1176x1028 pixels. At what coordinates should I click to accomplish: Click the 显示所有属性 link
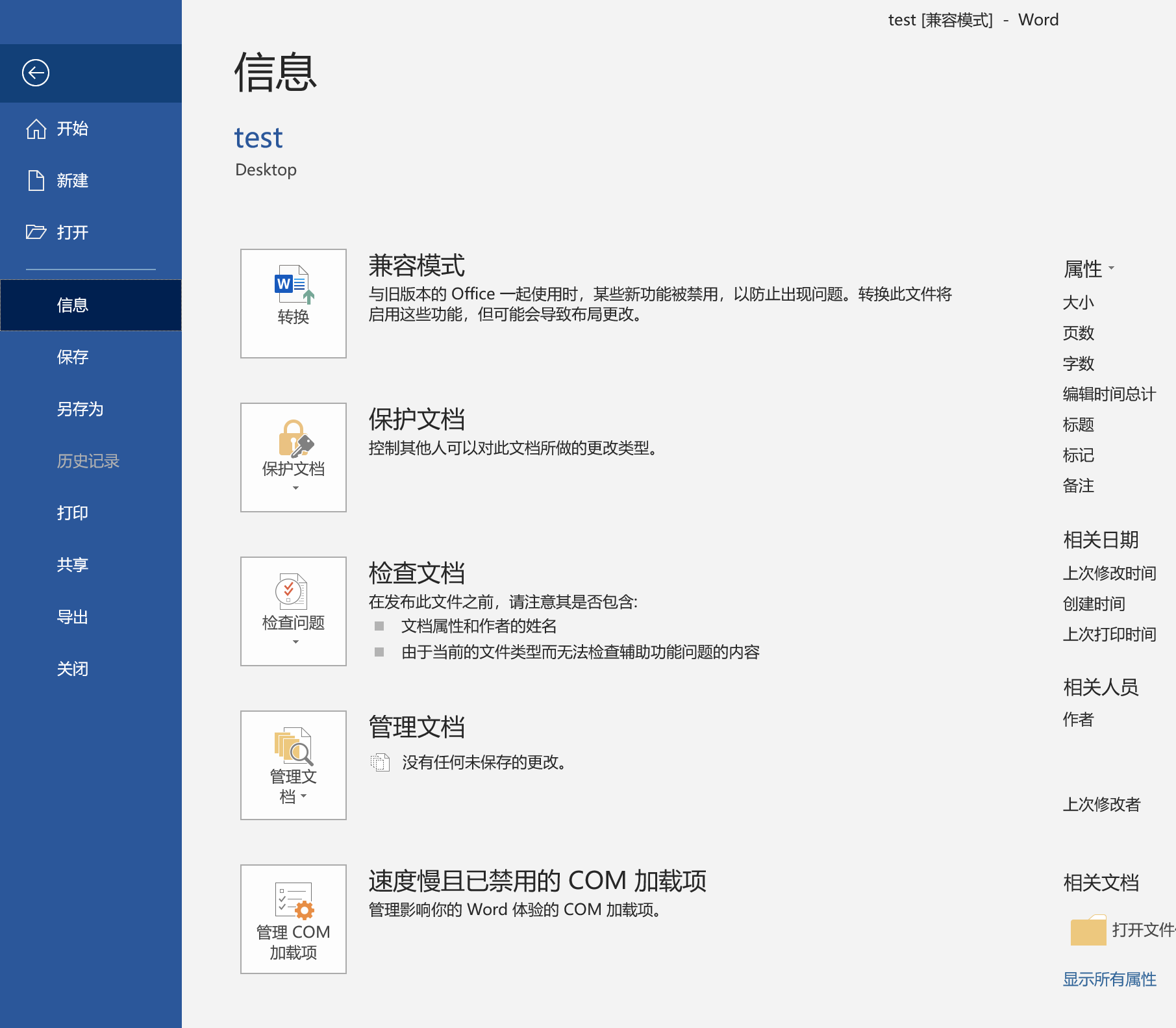pos(1109,979)
